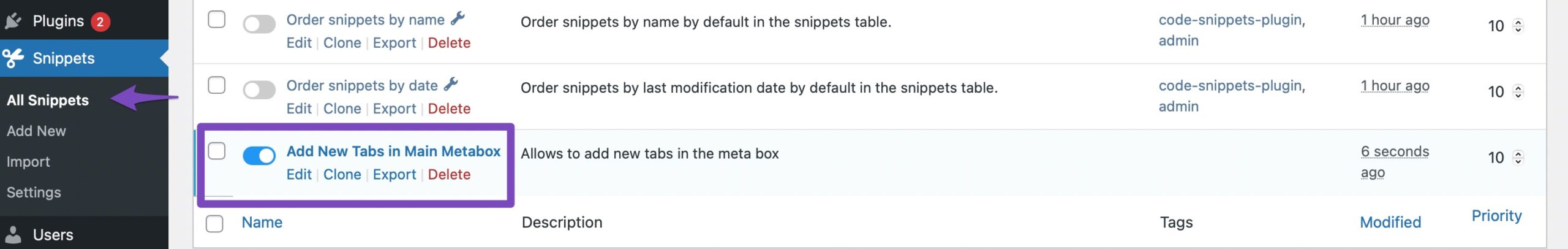Check the Add New Tabs in Main Metabox checkbox

[216, 151]
